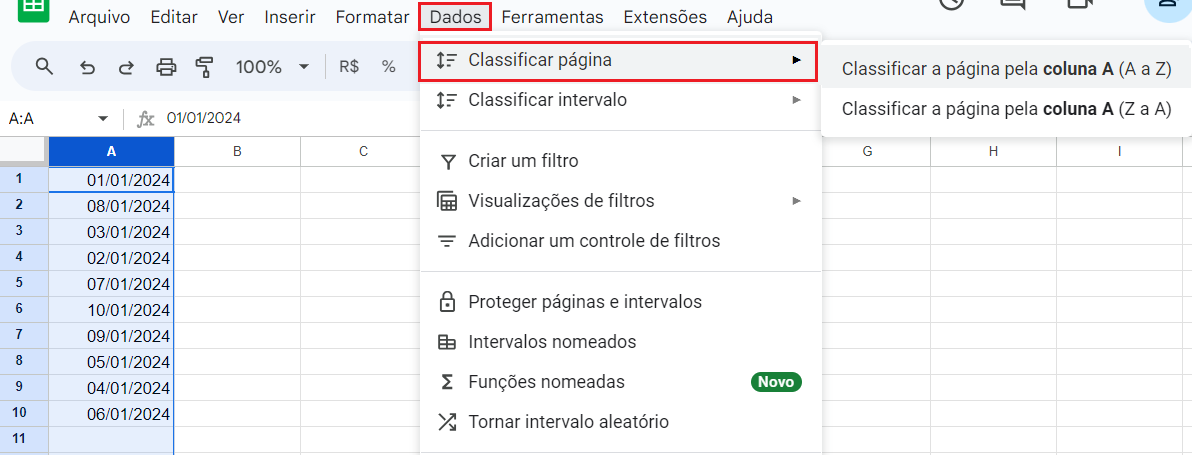Select the paint format roller icon

(204, 67)
